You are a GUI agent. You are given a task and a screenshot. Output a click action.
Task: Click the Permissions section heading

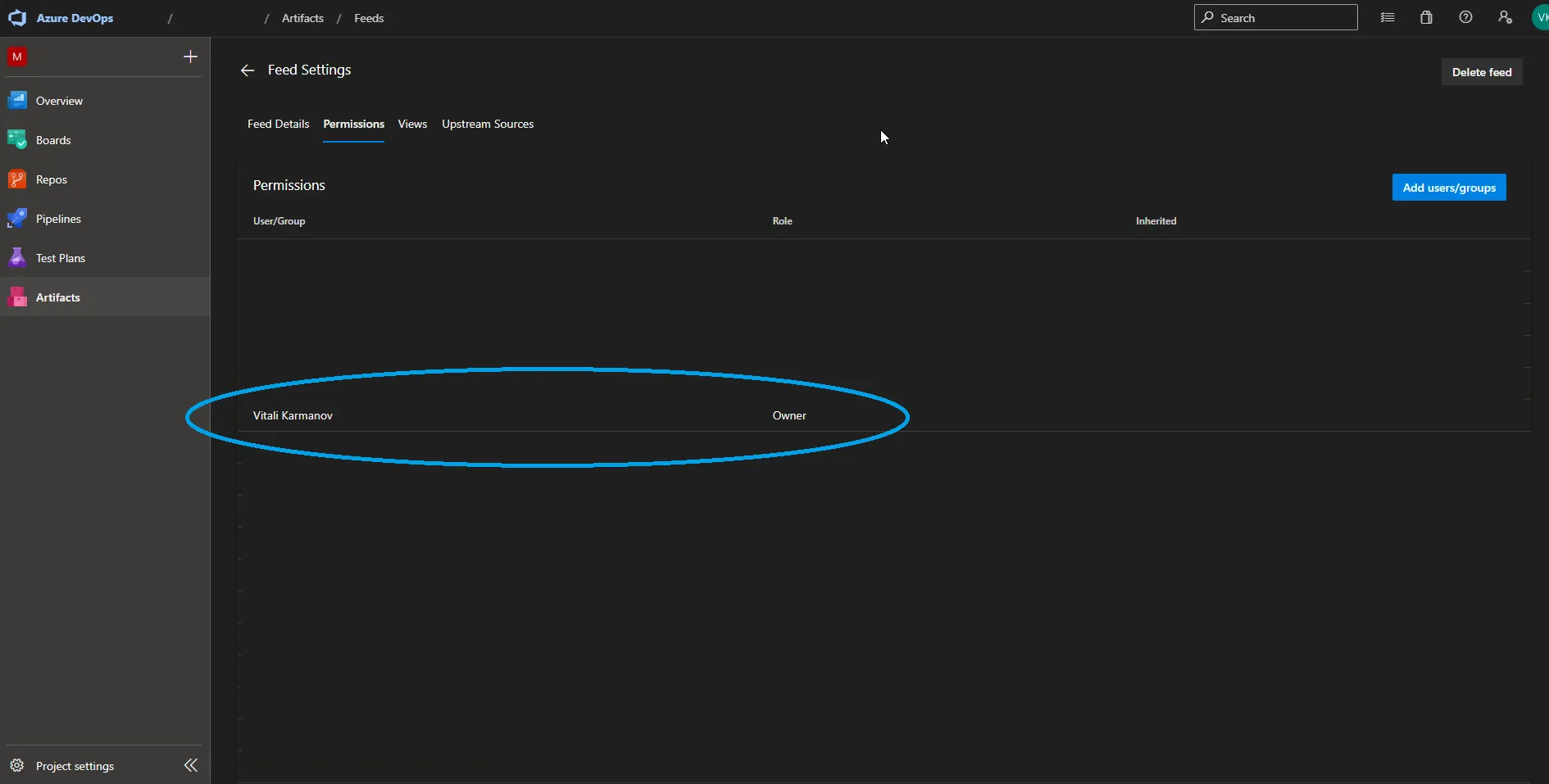(x=289, y=185)
